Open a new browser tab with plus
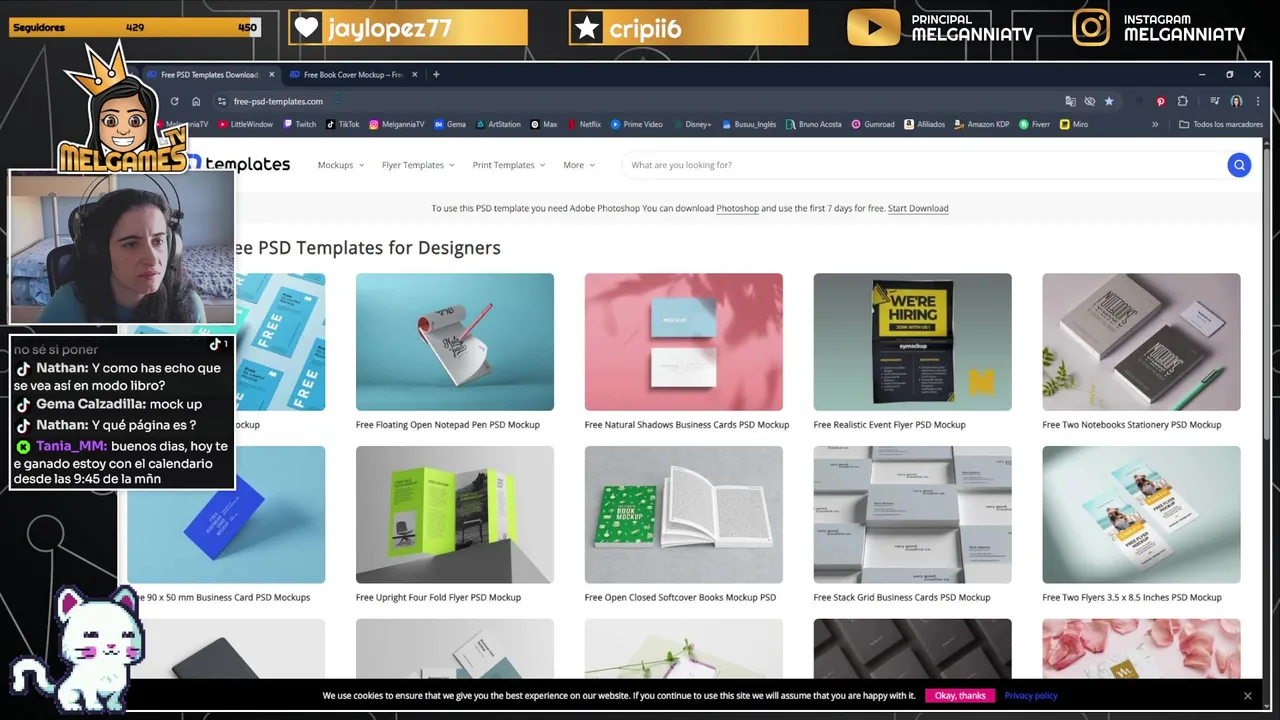Viewport: 1280px width, 720px height. point(436,74)
